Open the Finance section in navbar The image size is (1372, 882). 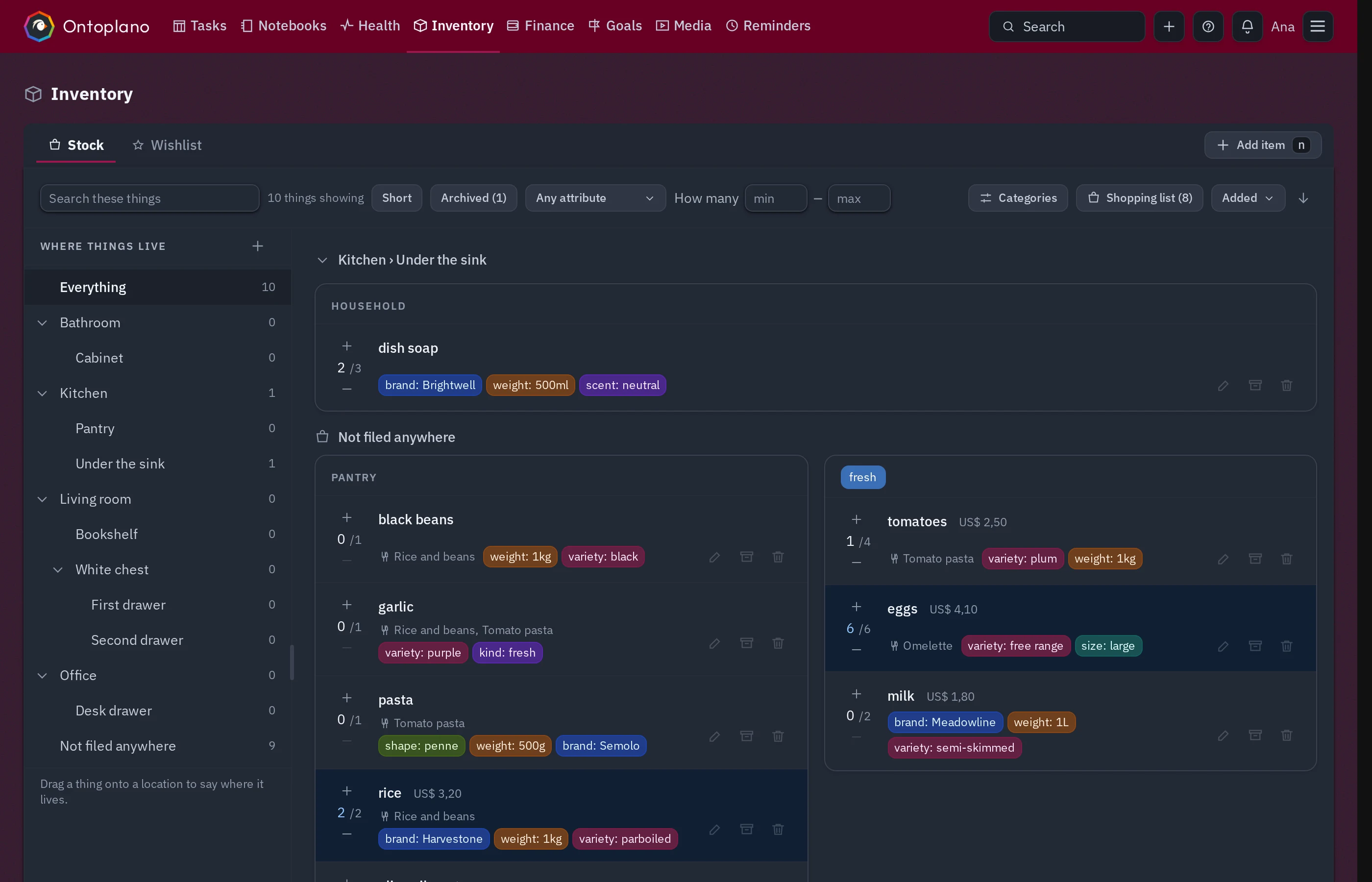[541, 26]
